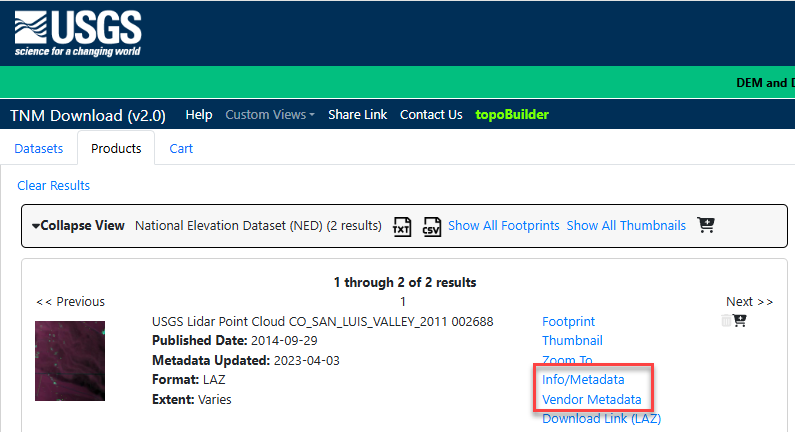Click Format: LAZ text

click(x=189, y=379)
